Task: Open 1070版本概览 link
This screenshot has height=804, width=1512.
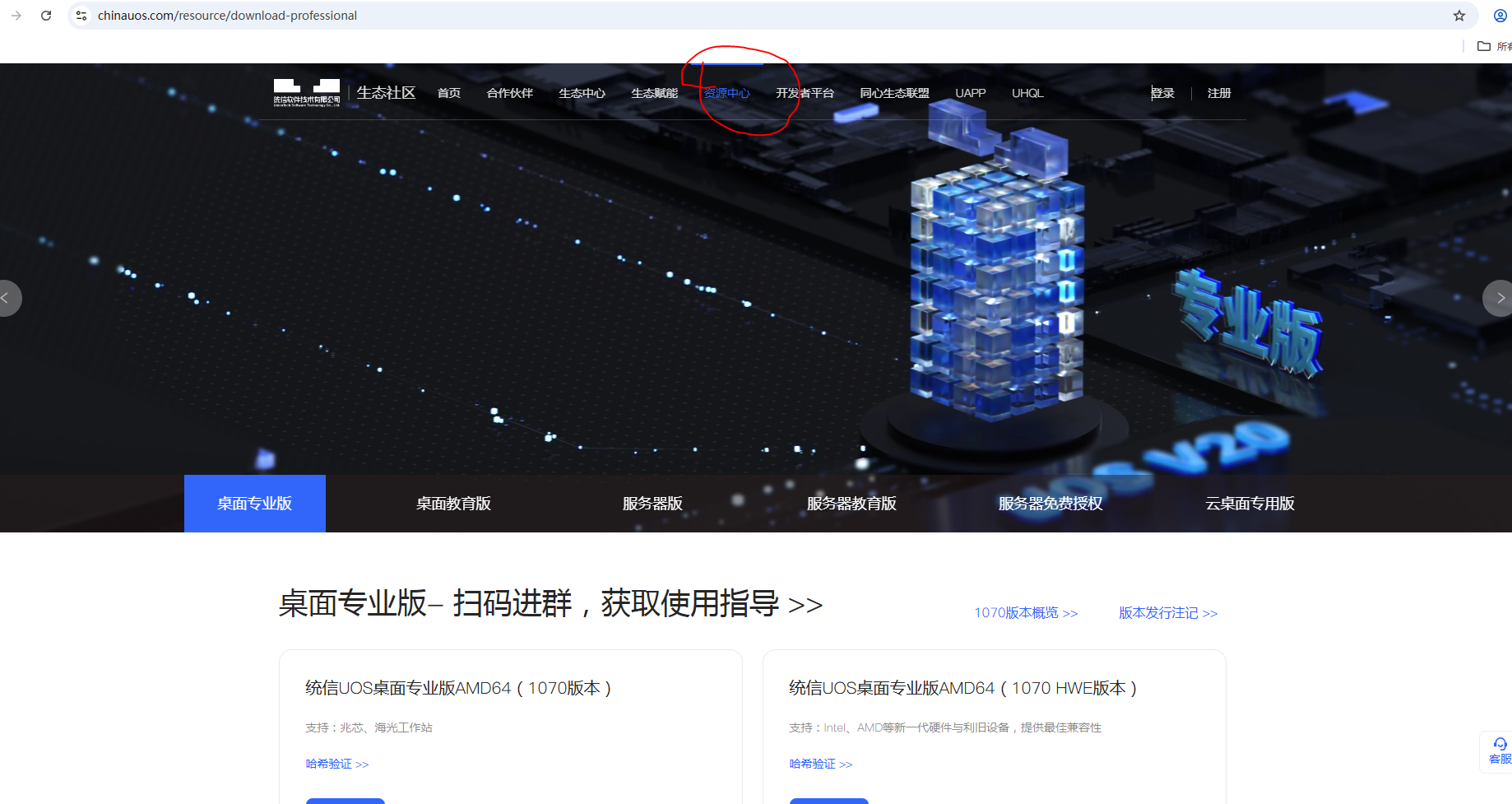Action: pos(1026,613)
